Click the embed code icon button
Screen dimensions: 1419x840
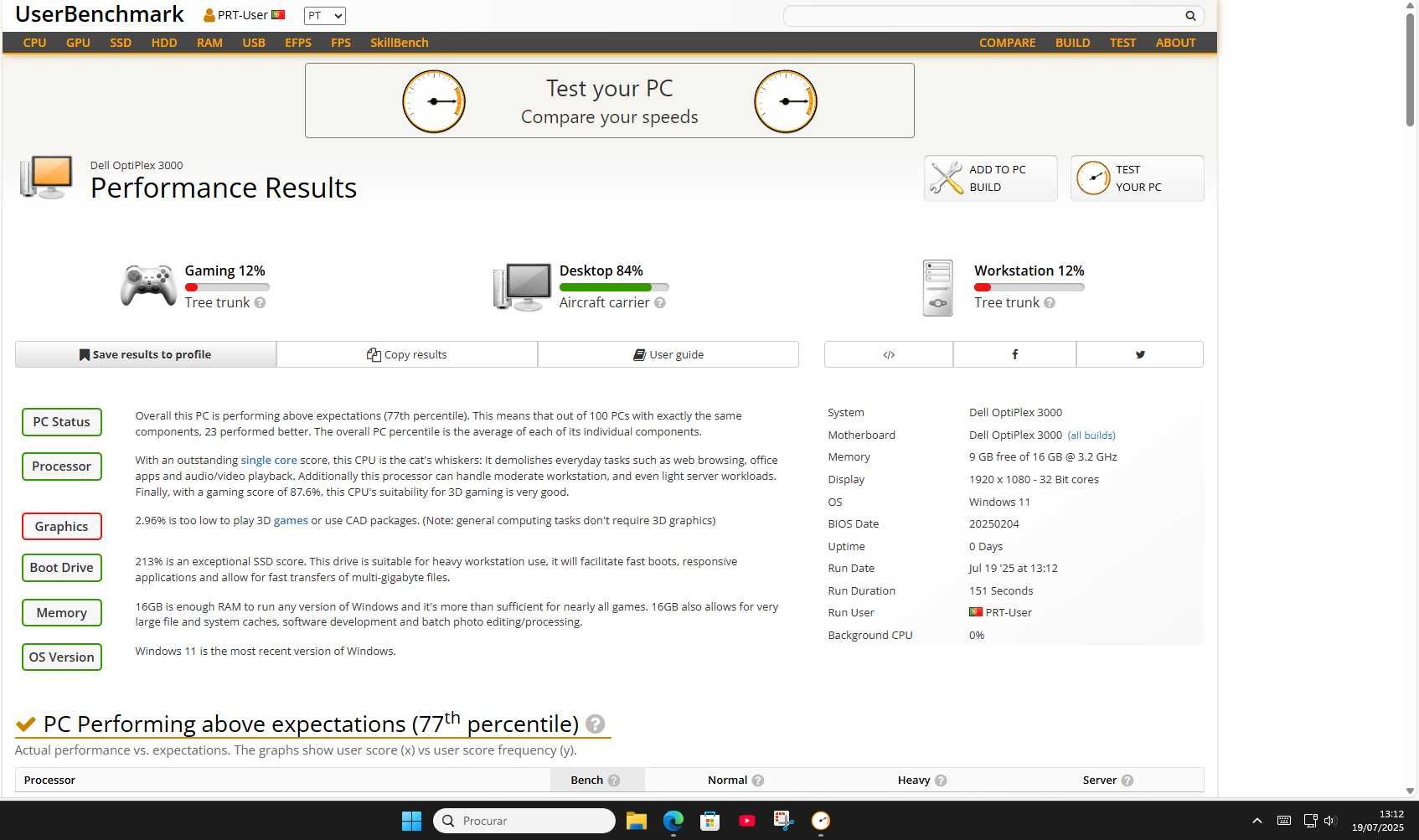[889, 354]
